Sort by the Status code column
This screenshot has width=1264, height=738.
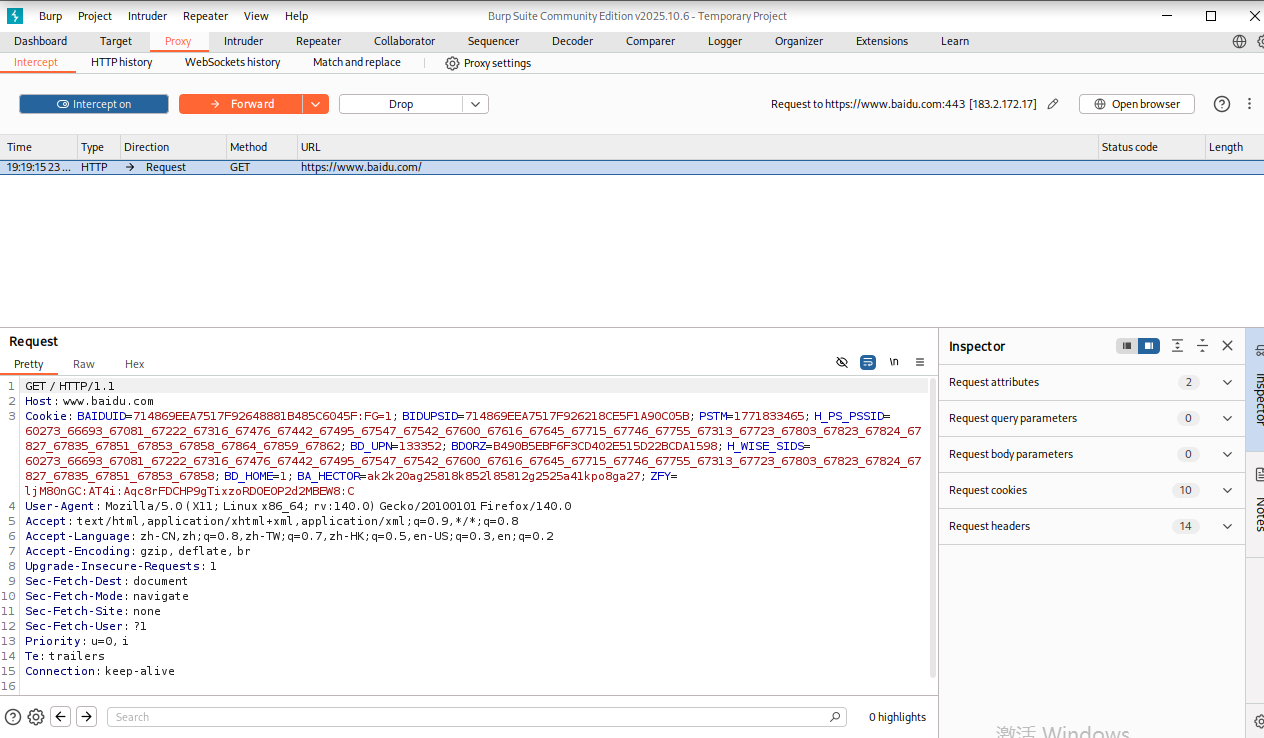1152,147
